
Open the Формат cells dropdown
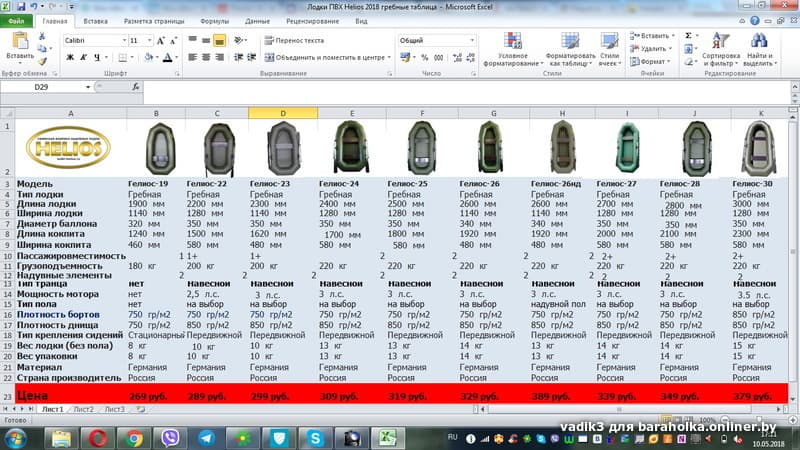point(649,61)
